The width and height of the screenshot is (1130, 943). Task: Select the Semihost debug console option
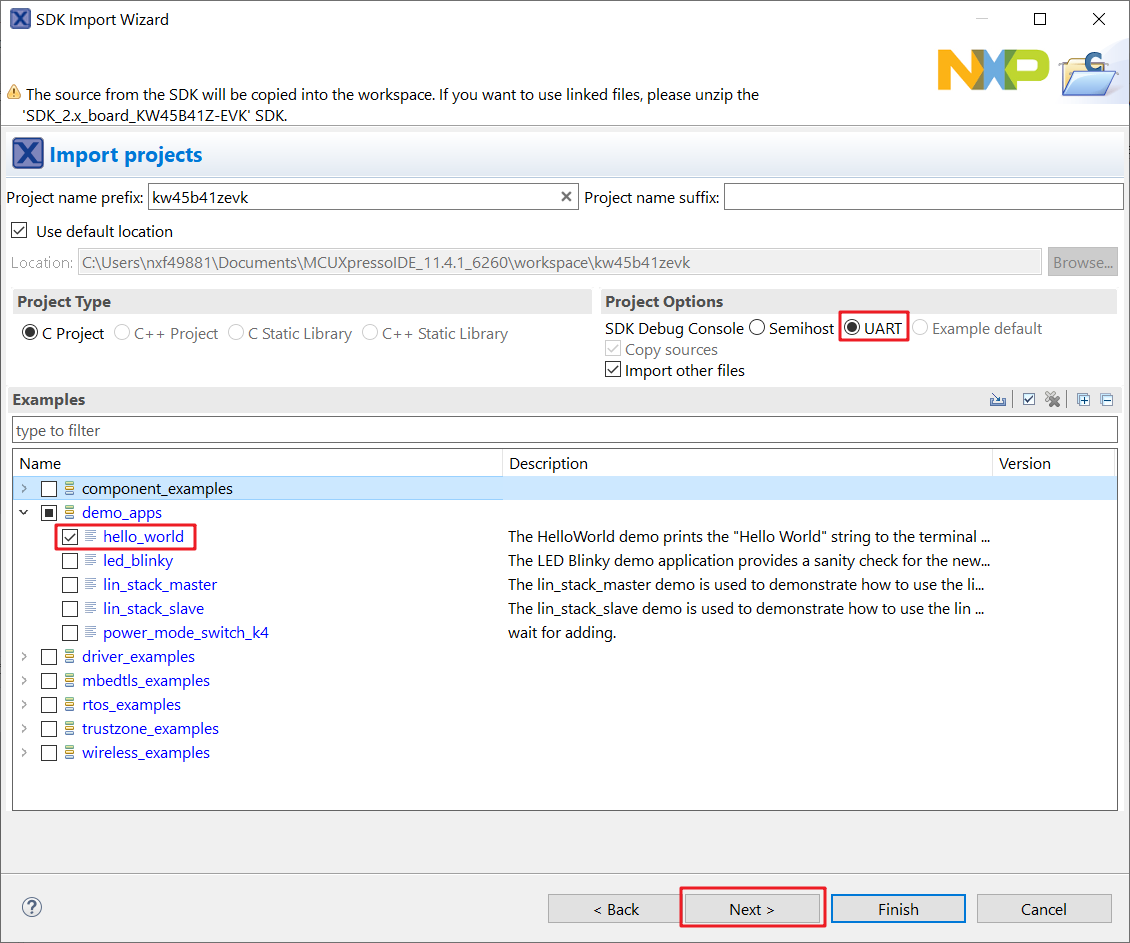(757, 328)
